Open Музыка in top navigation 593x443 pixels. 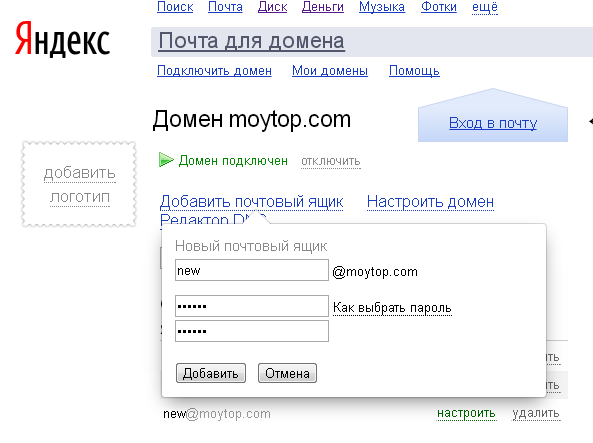(x=382, y=7)
